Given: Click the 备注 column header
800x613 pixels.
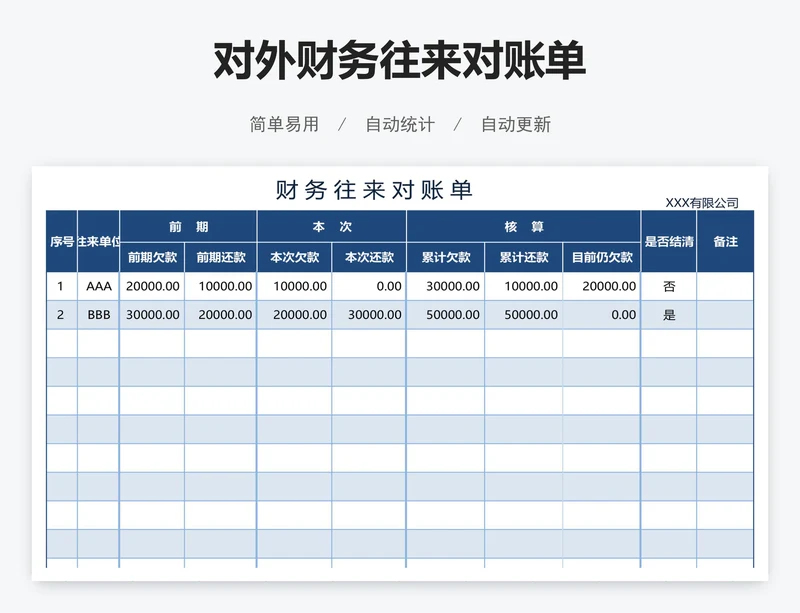Looking at the screenshot, I should 725,241.
